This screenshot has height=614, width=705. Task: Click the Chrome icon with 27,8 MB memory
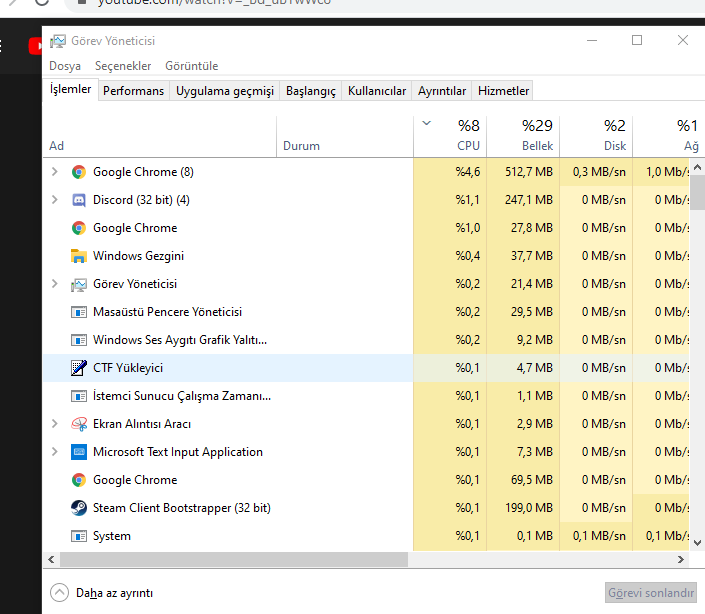click(x=79, y=228)
